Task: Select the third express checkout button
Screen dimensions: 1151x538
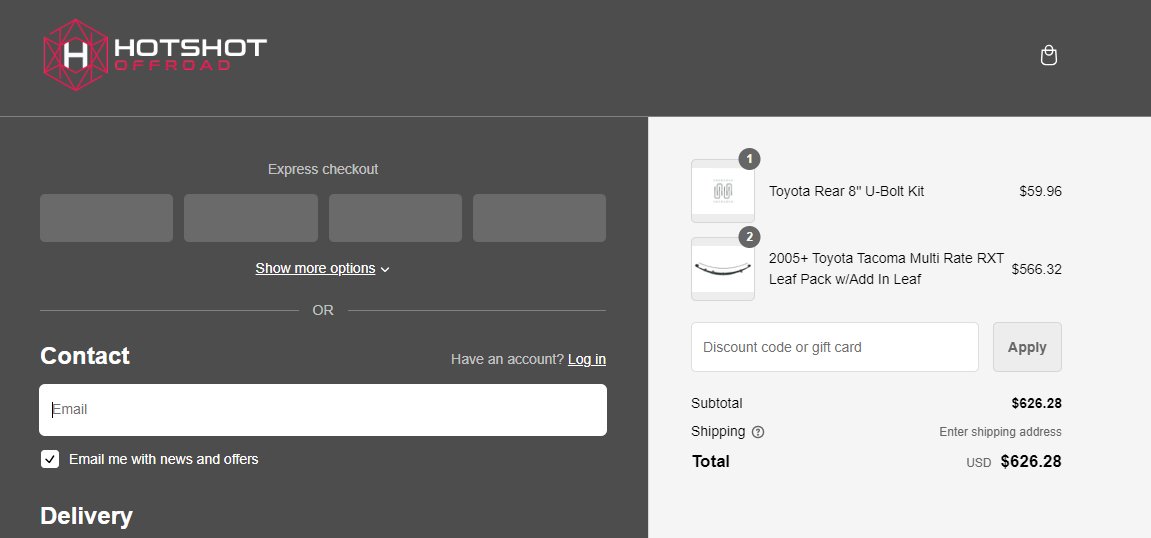Action: click(x=396, y=218)
